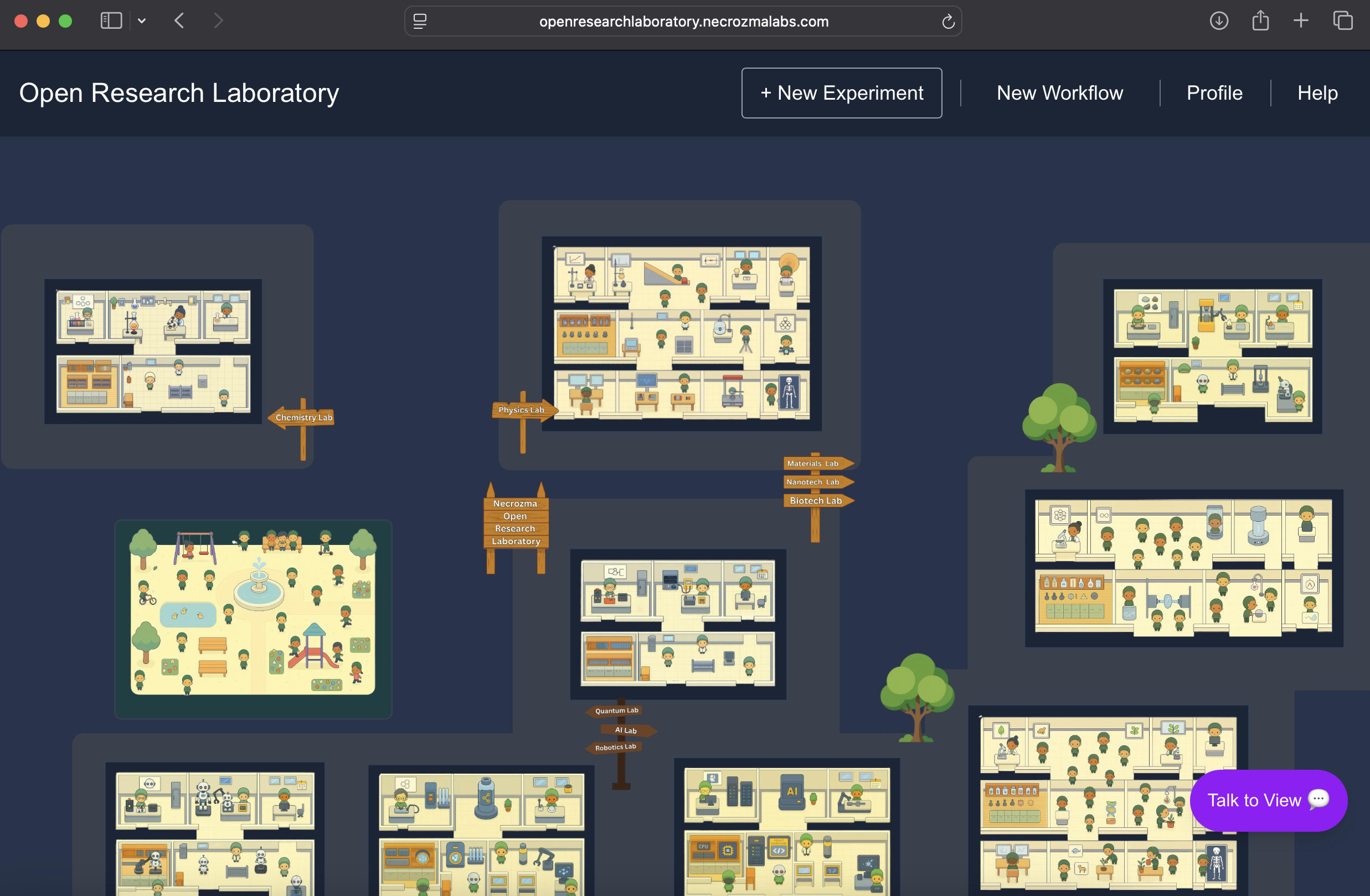Open the Physics Lab building thumbnail
This screenshot has height=896, width=1370.
pos(682,333)
